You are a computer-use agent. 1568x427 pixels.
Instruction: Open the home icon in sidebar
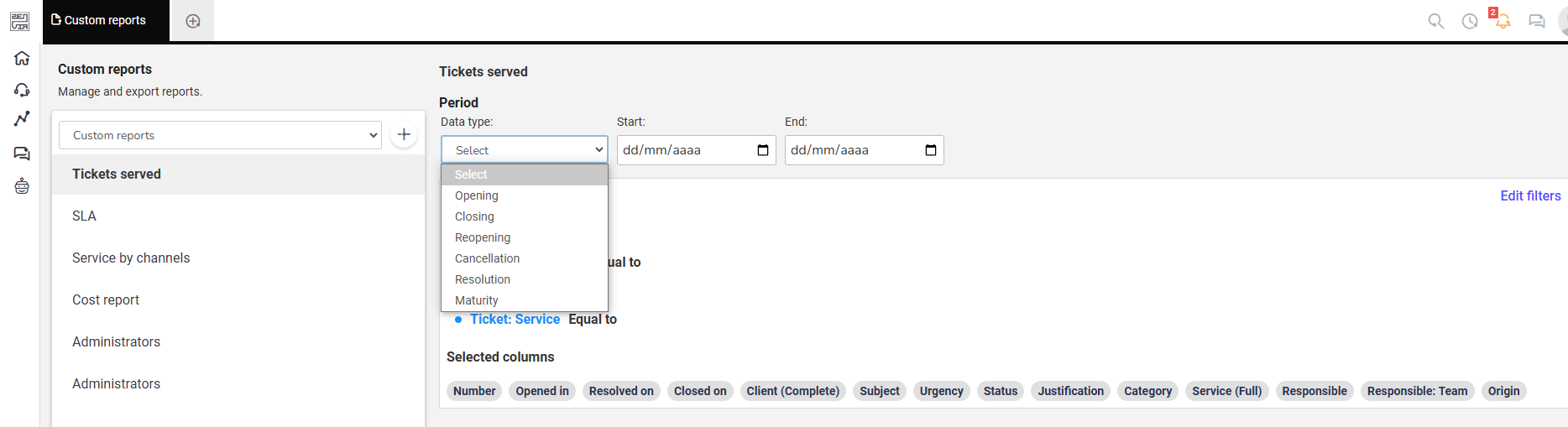(x=22, y=58)
